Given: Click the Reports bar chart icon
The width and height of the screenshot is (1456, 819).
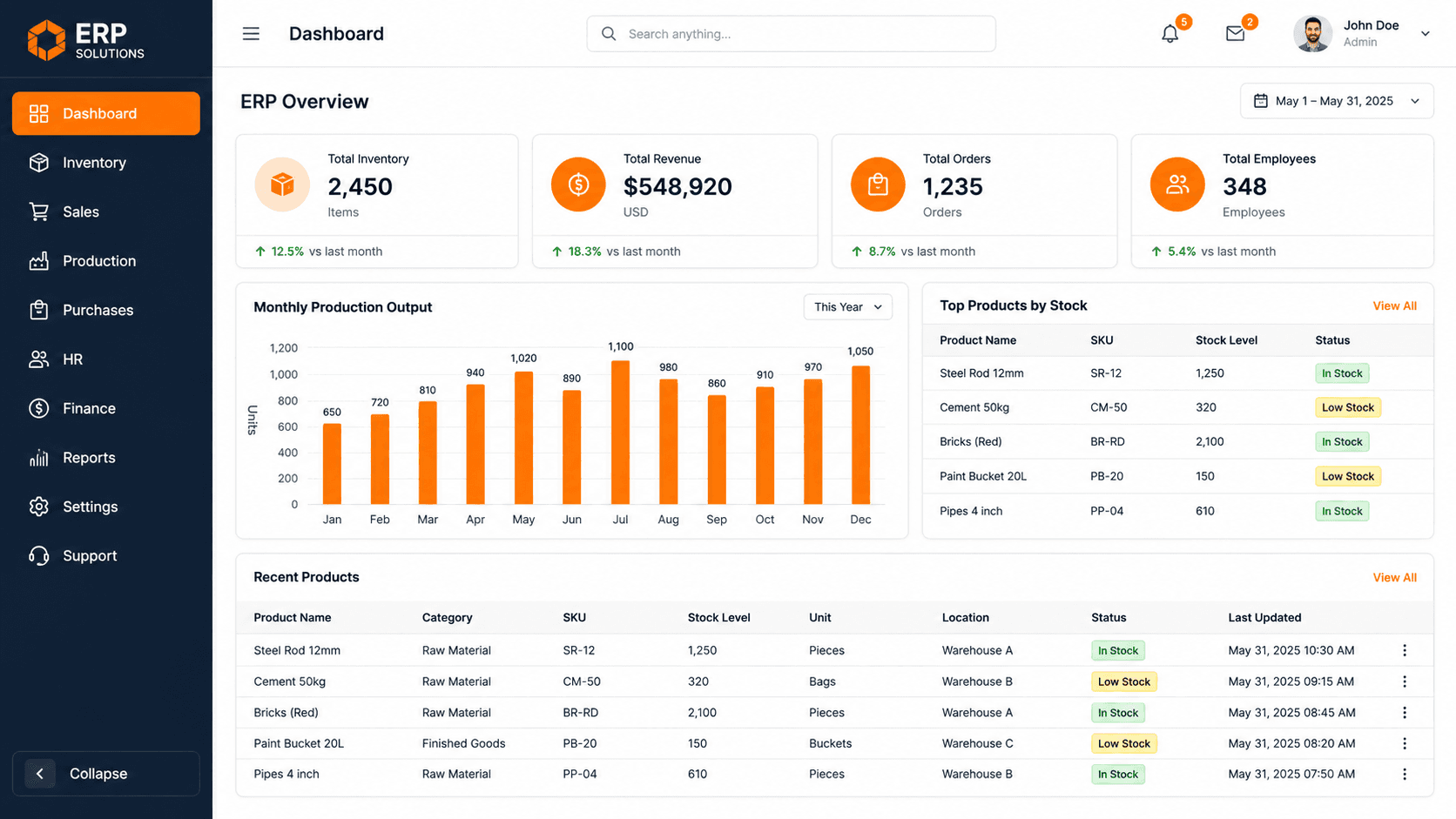Looking at the screenshot, I should (38, 458).
